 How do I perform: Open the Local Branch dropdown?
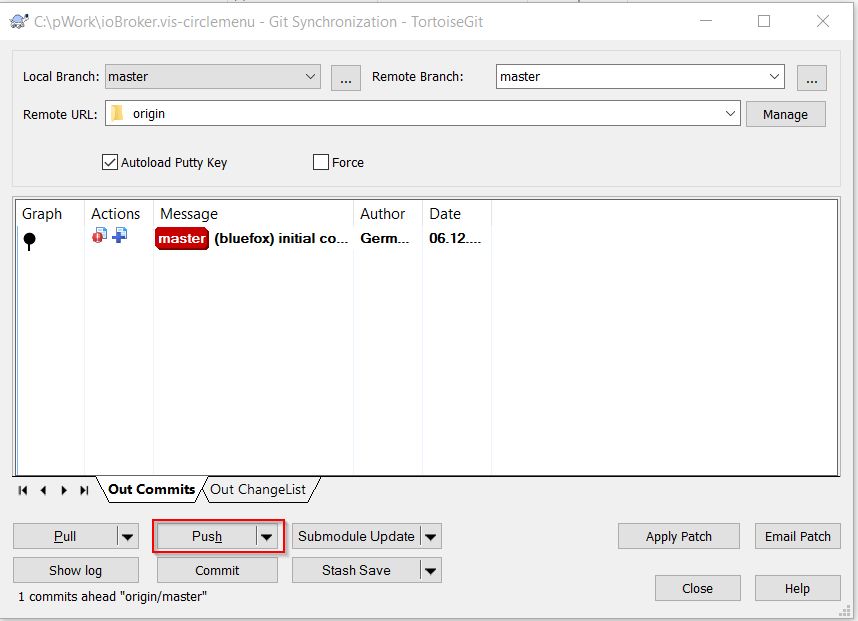(310, 77)
